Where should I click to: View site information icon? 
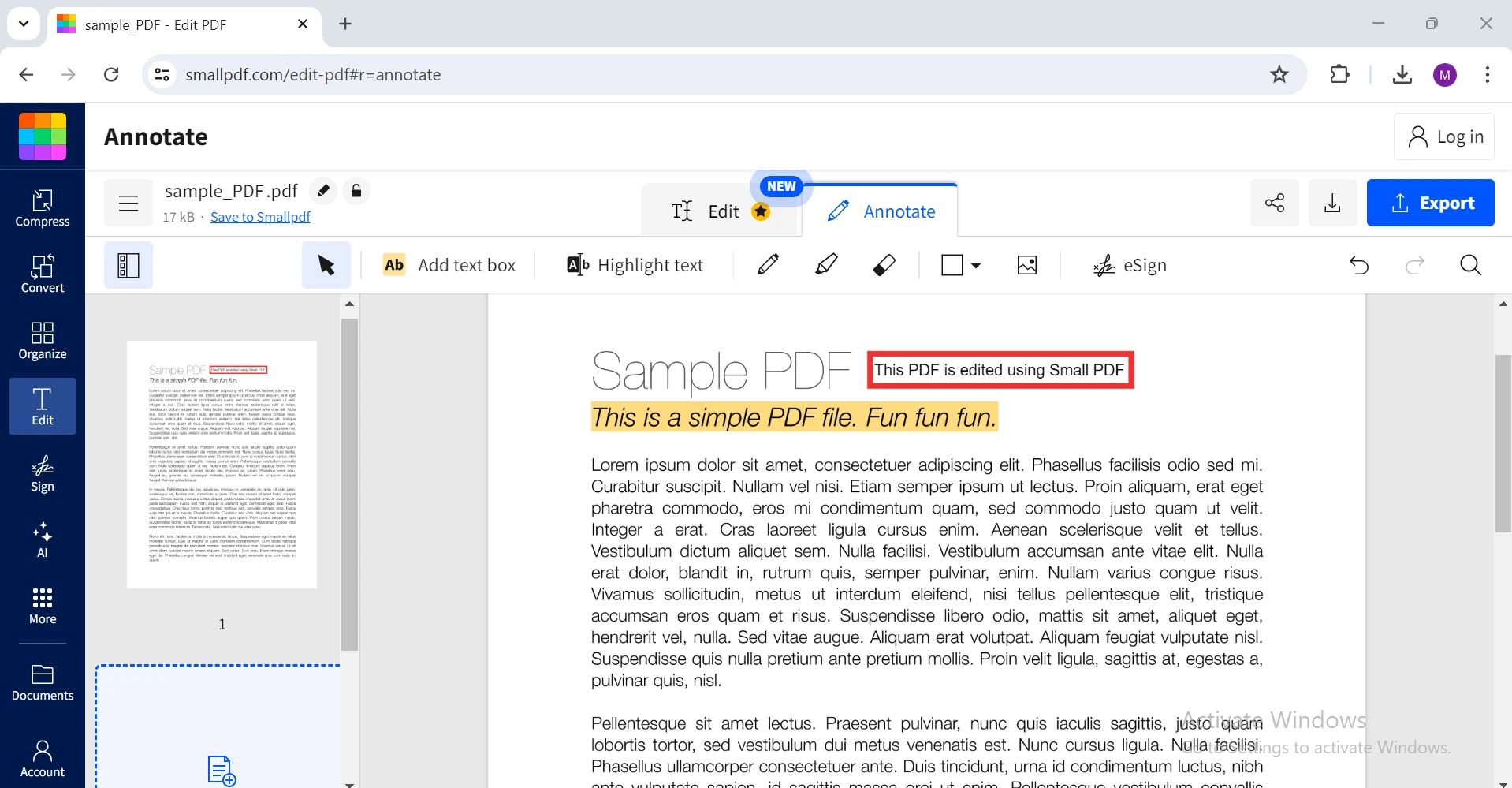(162, 75)
